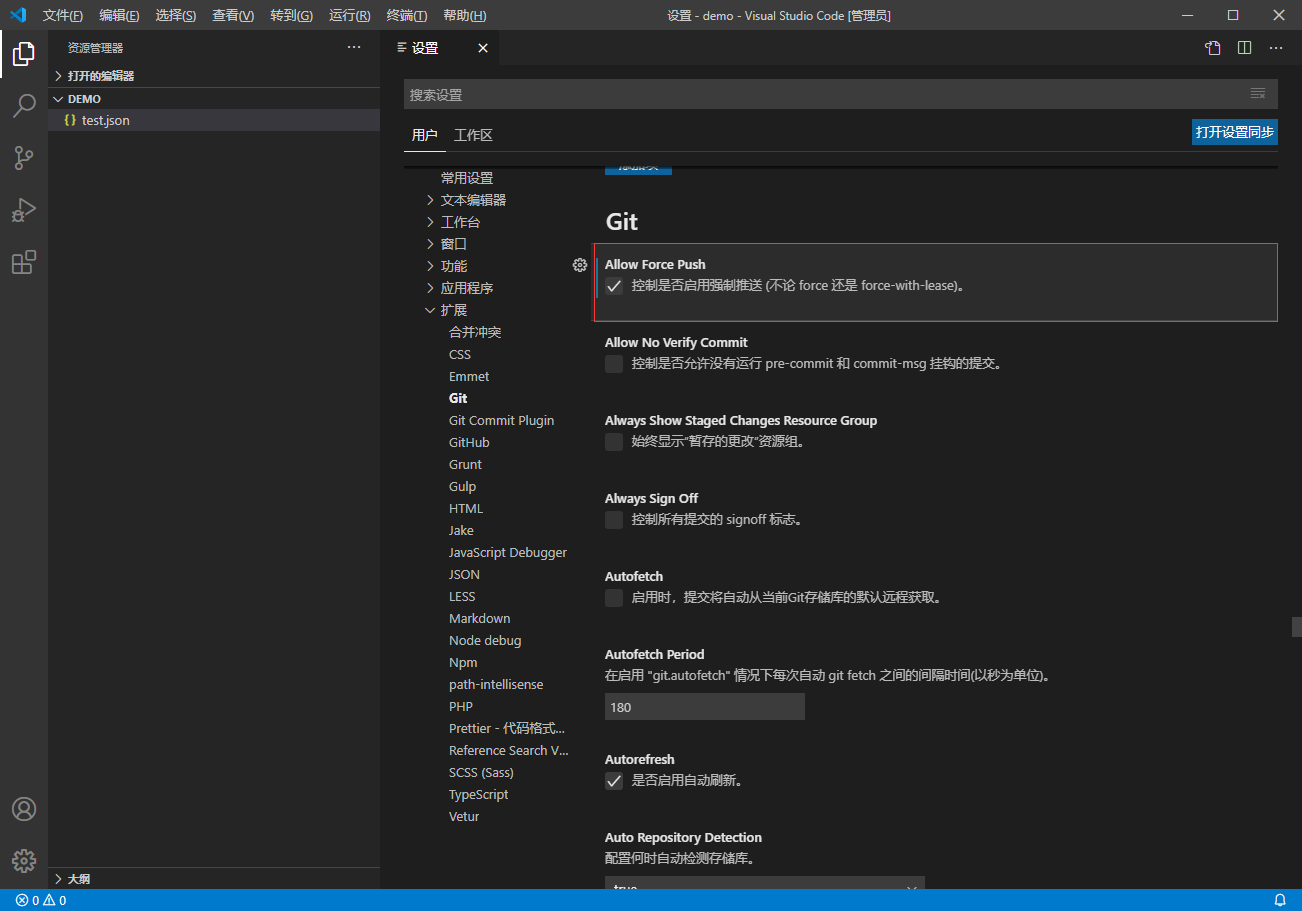Enable the Autofetch checkbox
This screenshot has height=911, width=1302.
pyautogui.click(x=613, y=597)
